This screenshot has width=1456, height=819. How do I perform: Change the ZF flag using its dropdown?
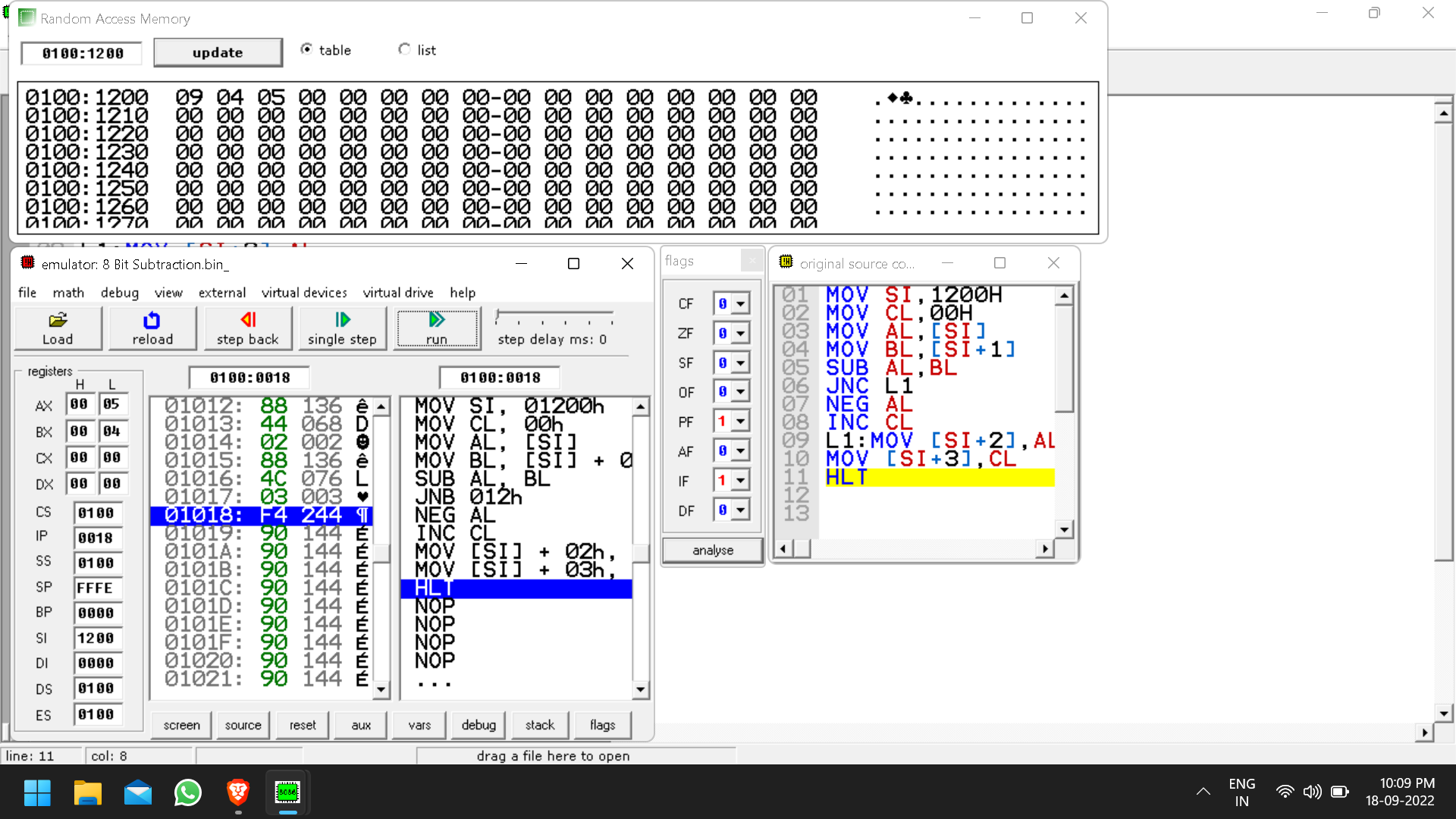click(740, 332)
